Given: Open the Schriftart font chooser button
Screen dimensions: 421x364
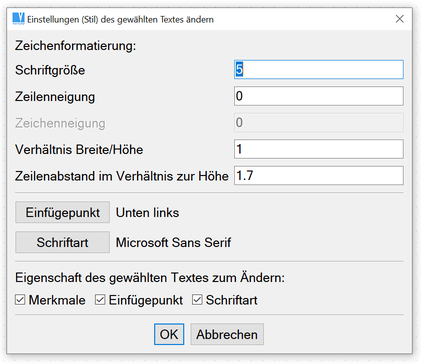Looking at the screenshot, I should click(x=62, y=242).
